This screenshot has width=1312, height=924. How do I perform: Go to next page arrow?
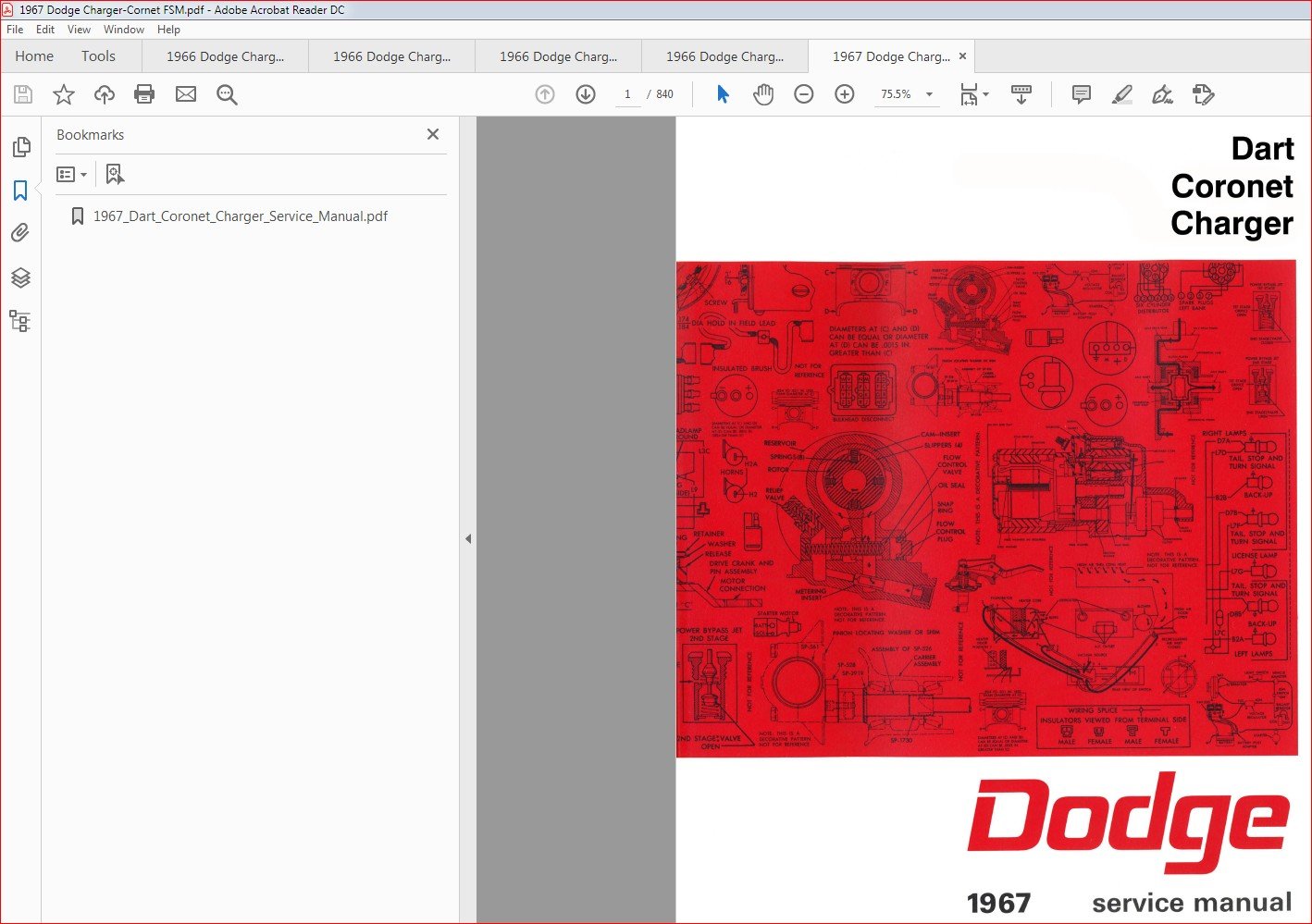pos(586,94)
